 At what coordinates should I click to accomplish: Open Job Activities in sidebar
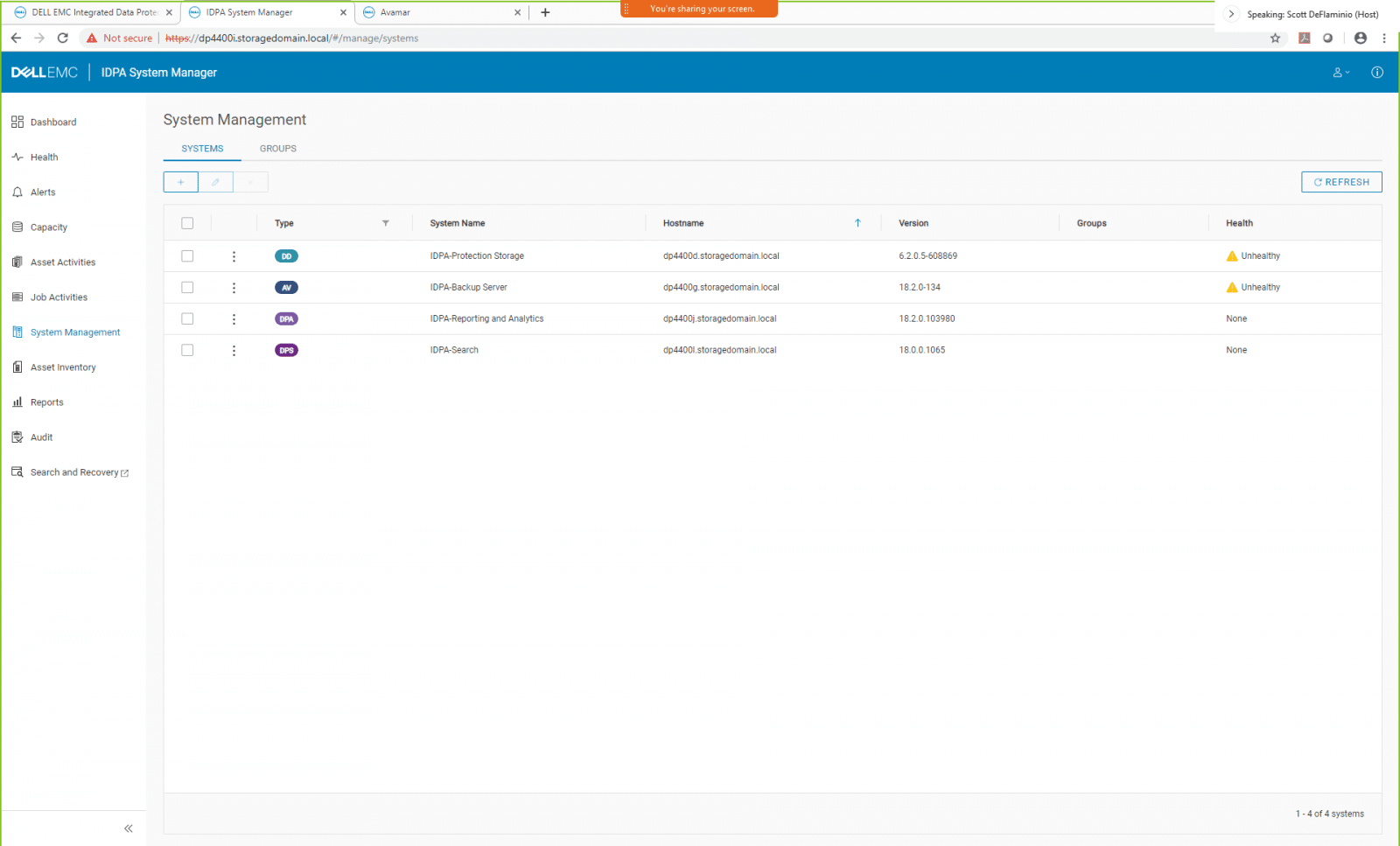(50, 297)
